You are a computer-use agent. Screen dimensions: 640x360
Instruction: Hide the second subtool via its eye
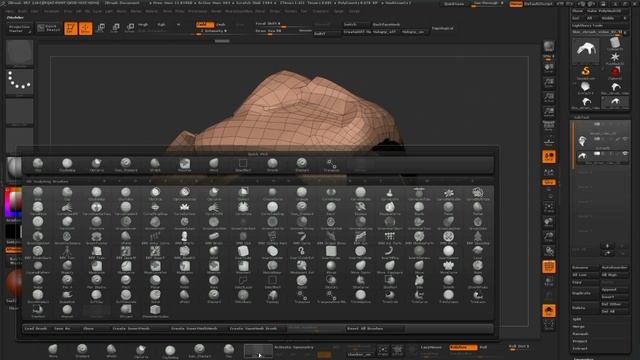click(x=624, y=154)
